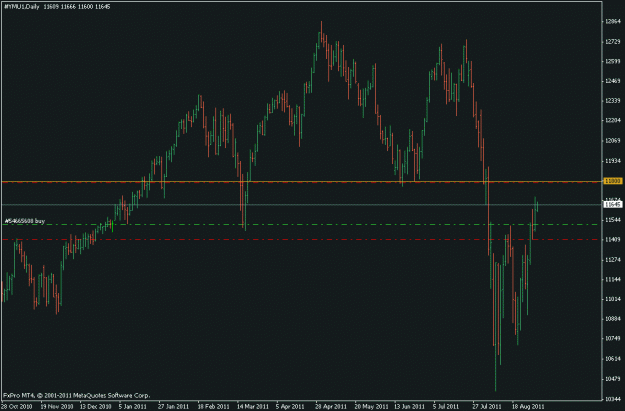Click the 12069 price axis label

(x=613, y=141)
